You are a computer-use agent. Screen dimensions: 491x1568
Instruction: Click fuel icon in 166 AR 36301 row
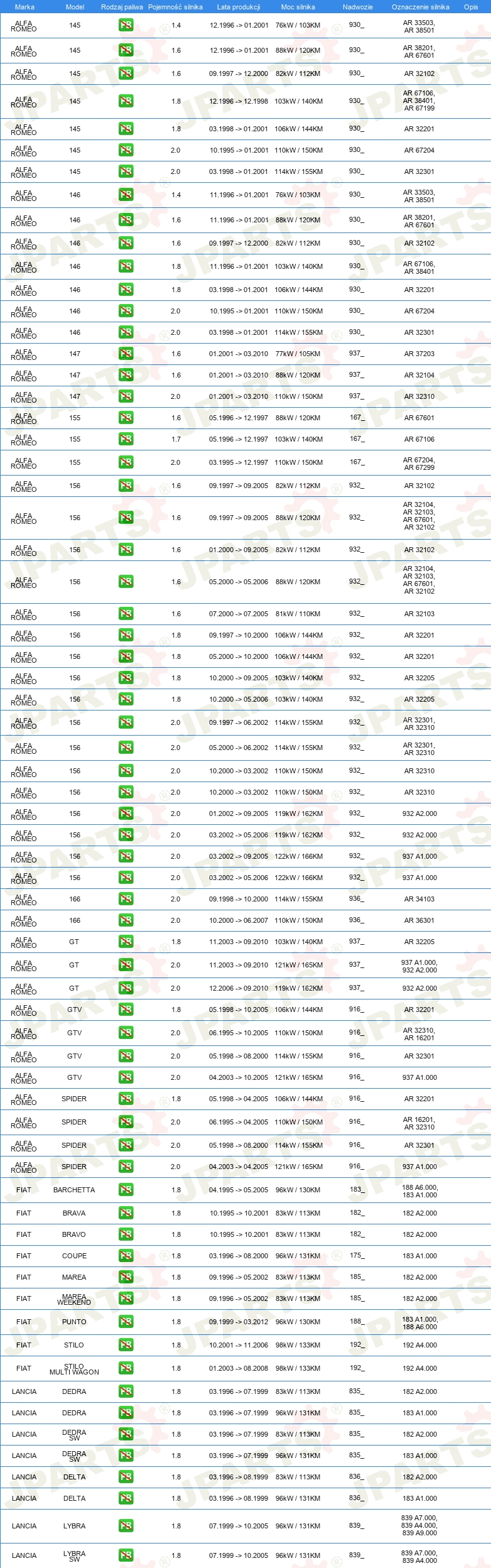[126, 921]
